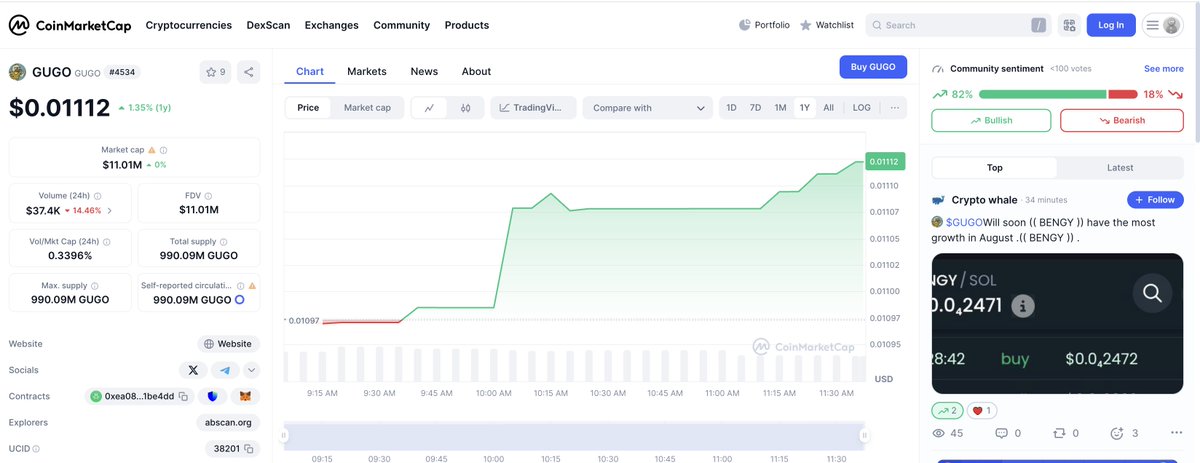Viewport: 1200px width, 463px height.
Task: Open the Exchanges menu
Action: point(332,25)
